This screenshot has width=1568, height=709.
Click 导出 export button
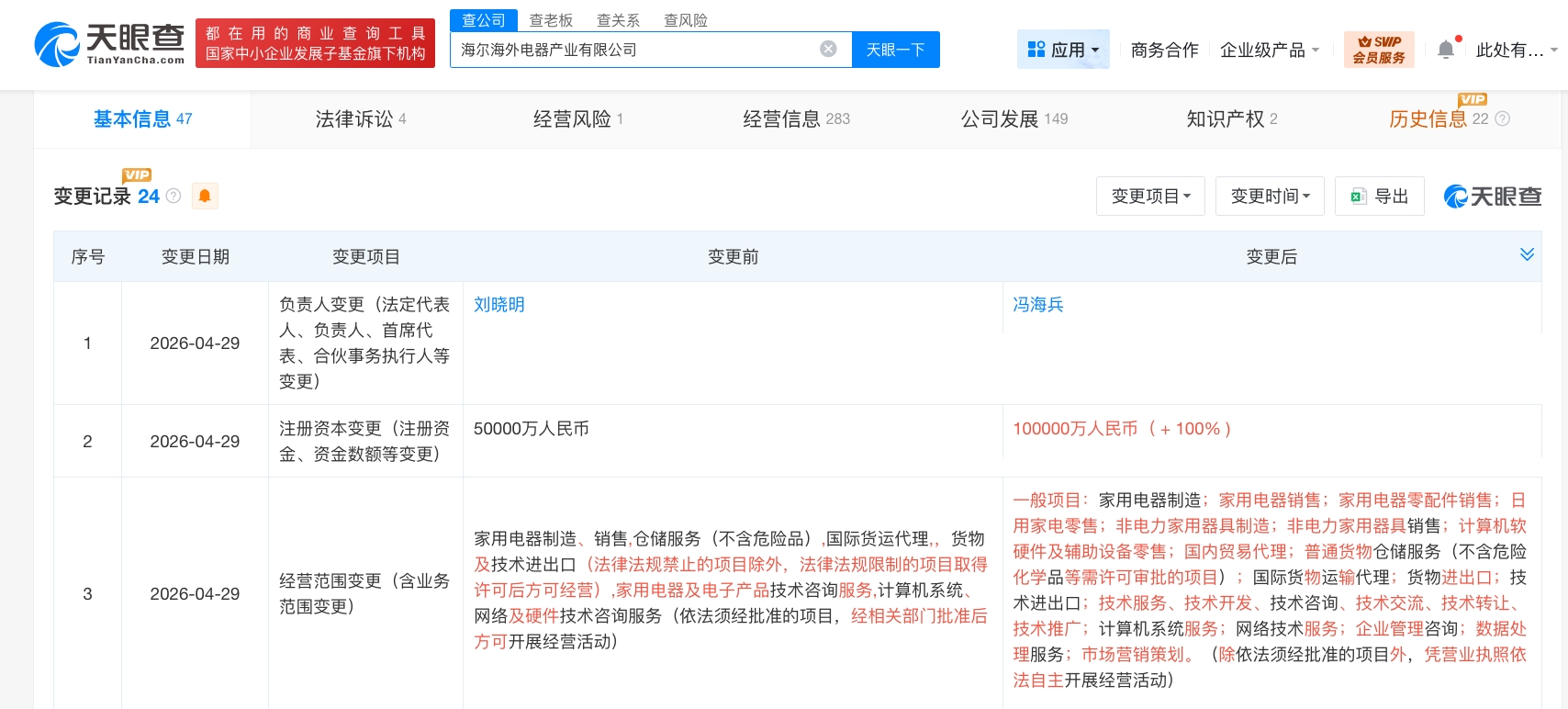pos(1380,196)
